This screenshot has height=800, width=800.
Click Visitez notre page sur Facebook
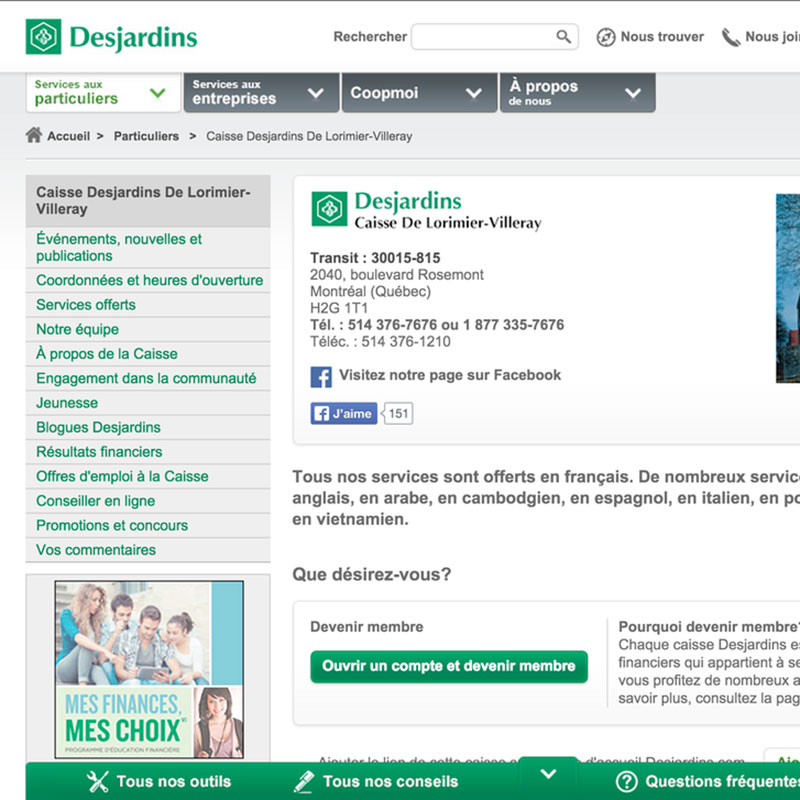[450, 375]
